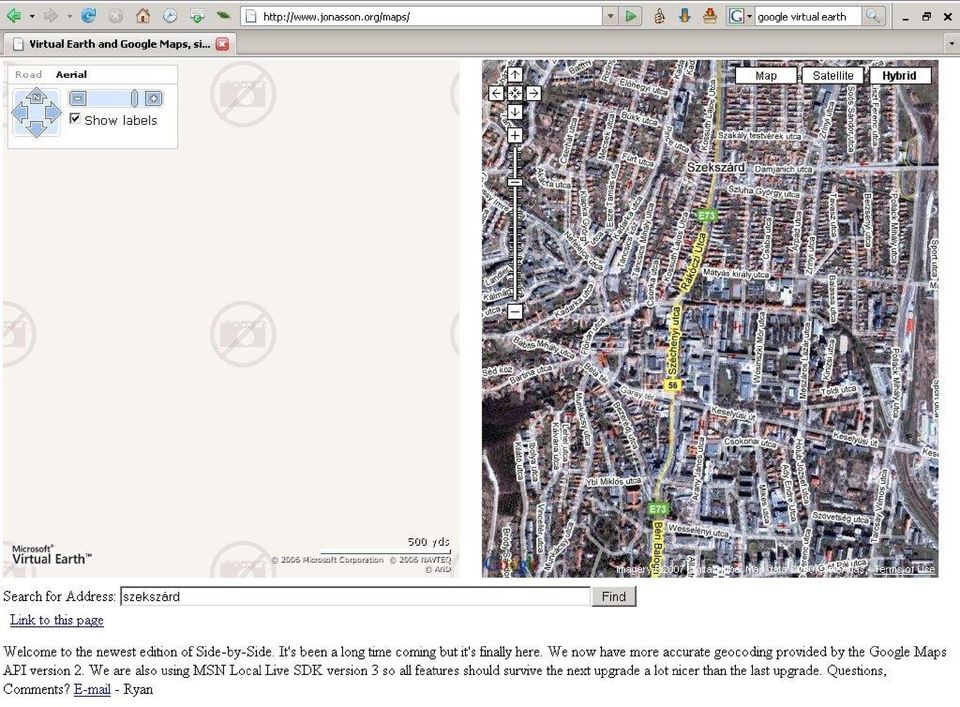
Task: Pan Virtual Earth map right
Action: click(x=53, y=113)
